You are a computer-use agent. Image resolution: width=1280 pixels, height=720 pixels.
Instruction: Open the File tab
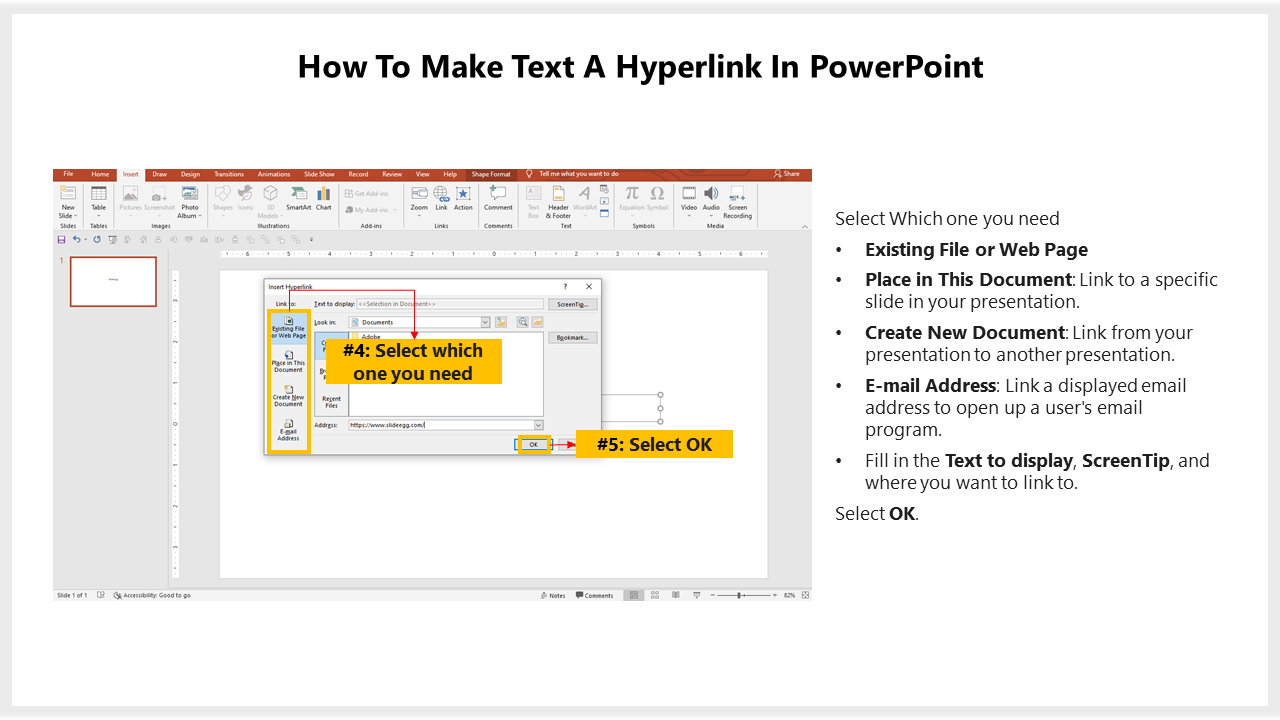point(69,174)
